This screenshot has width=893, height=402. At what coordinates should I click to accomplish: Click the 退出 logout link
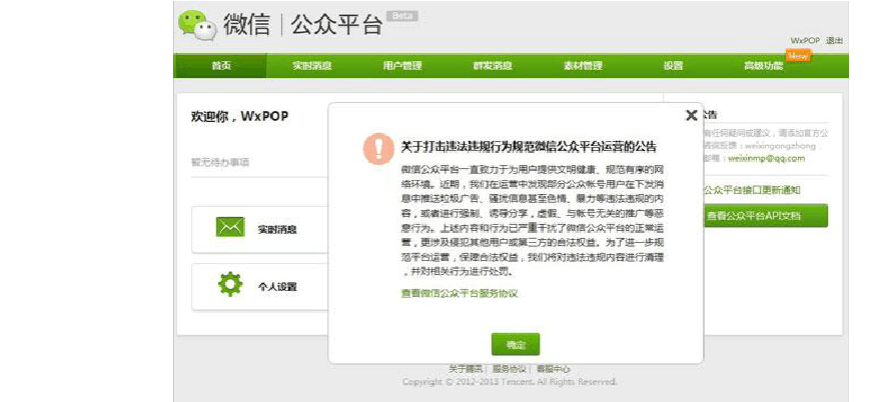[x=834, y=41]
